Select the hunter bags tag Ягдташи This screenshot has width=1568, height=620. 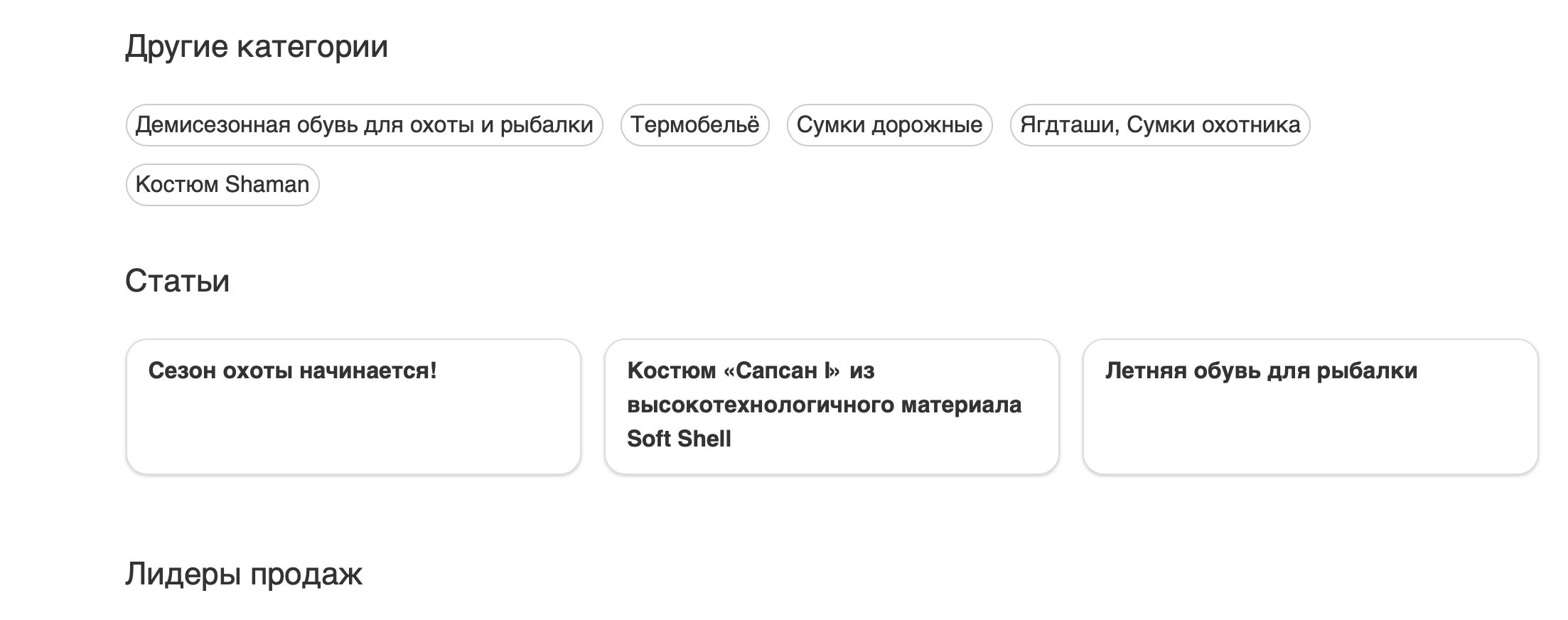pyautogui.click(x=1159, y=125)
